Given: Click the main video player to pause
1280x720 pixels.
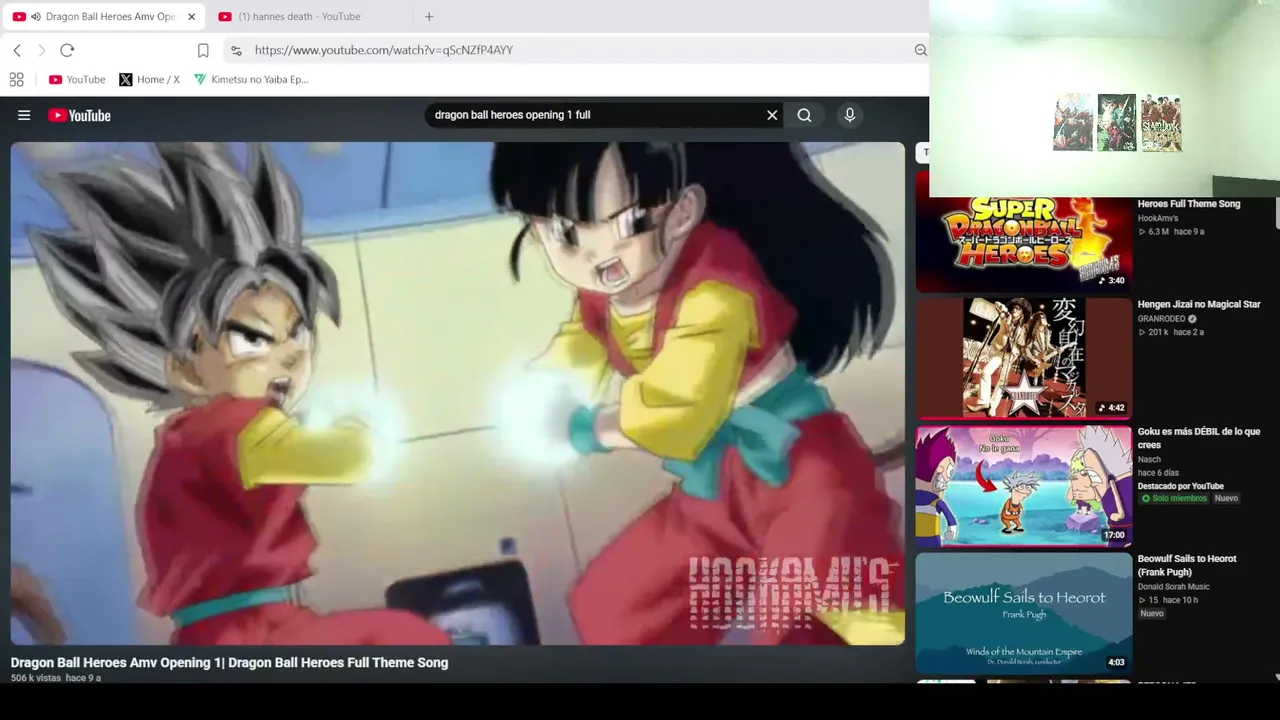Looking at the screenshot, I should click(x=458, y=393).
